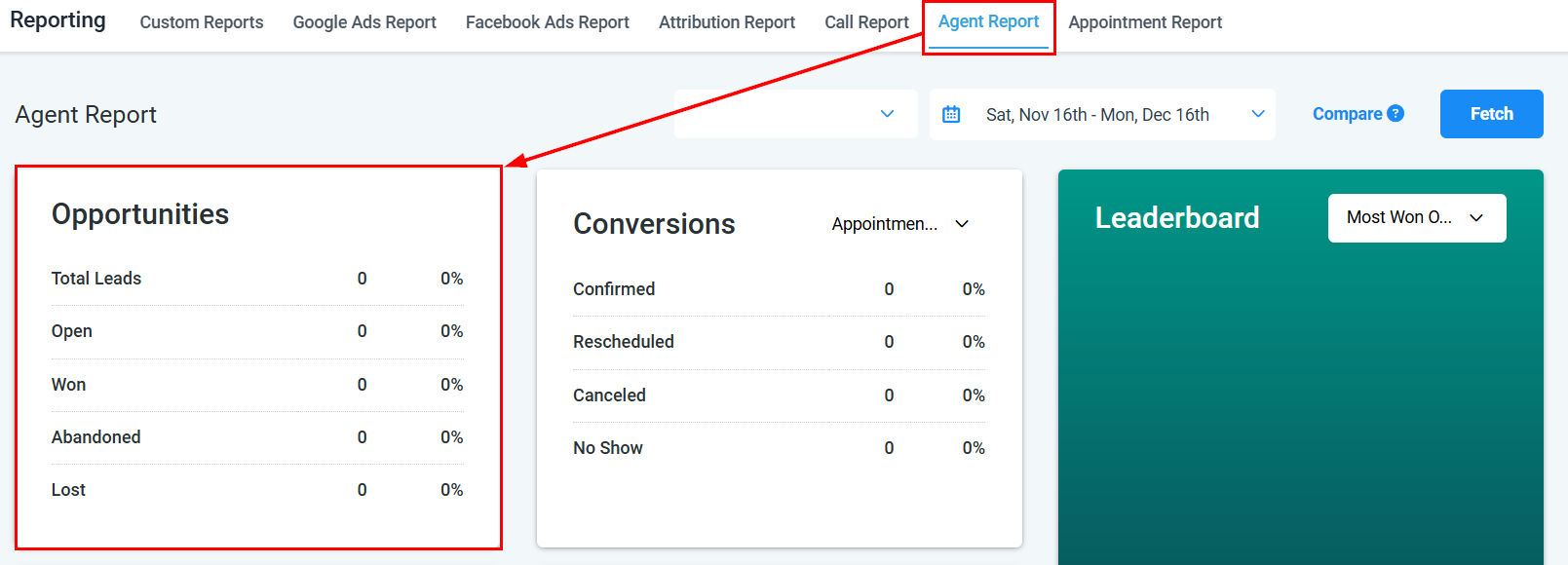The height and width of the screenshot is (565, 1568).
Task: Click the Lost row label
Action: tap(68, 490)
